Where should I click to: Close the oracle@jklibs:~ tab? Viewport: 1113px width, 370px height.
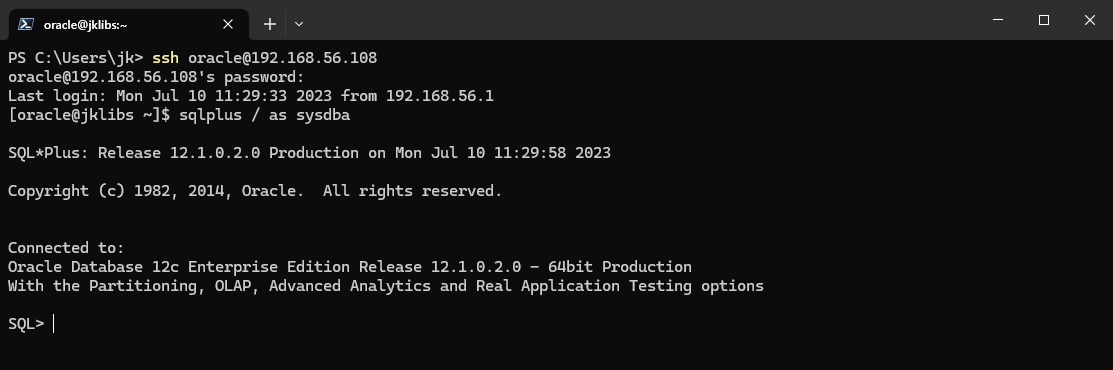tap(228, 24)
